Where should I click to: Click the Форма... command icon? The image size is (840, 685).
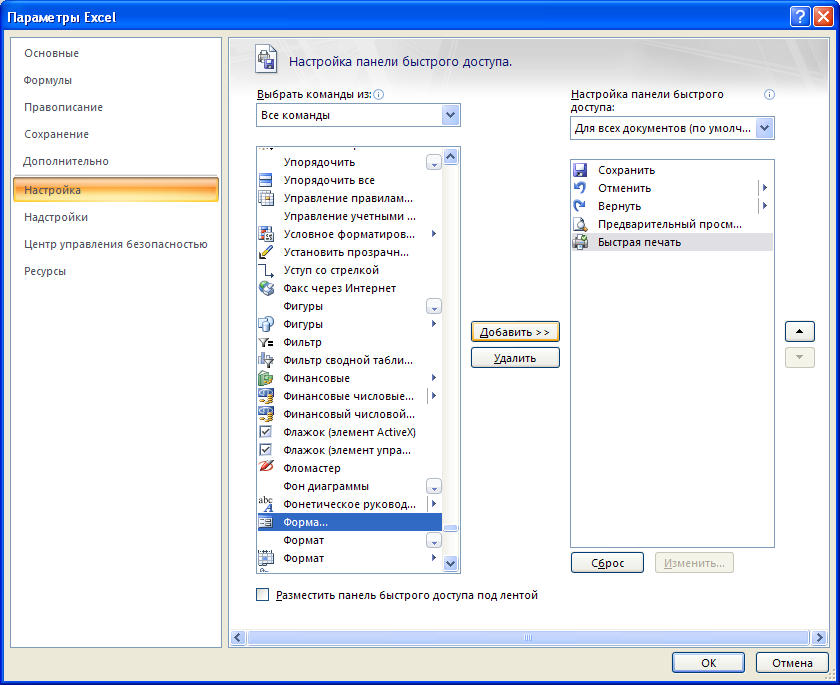pos(266,522)
